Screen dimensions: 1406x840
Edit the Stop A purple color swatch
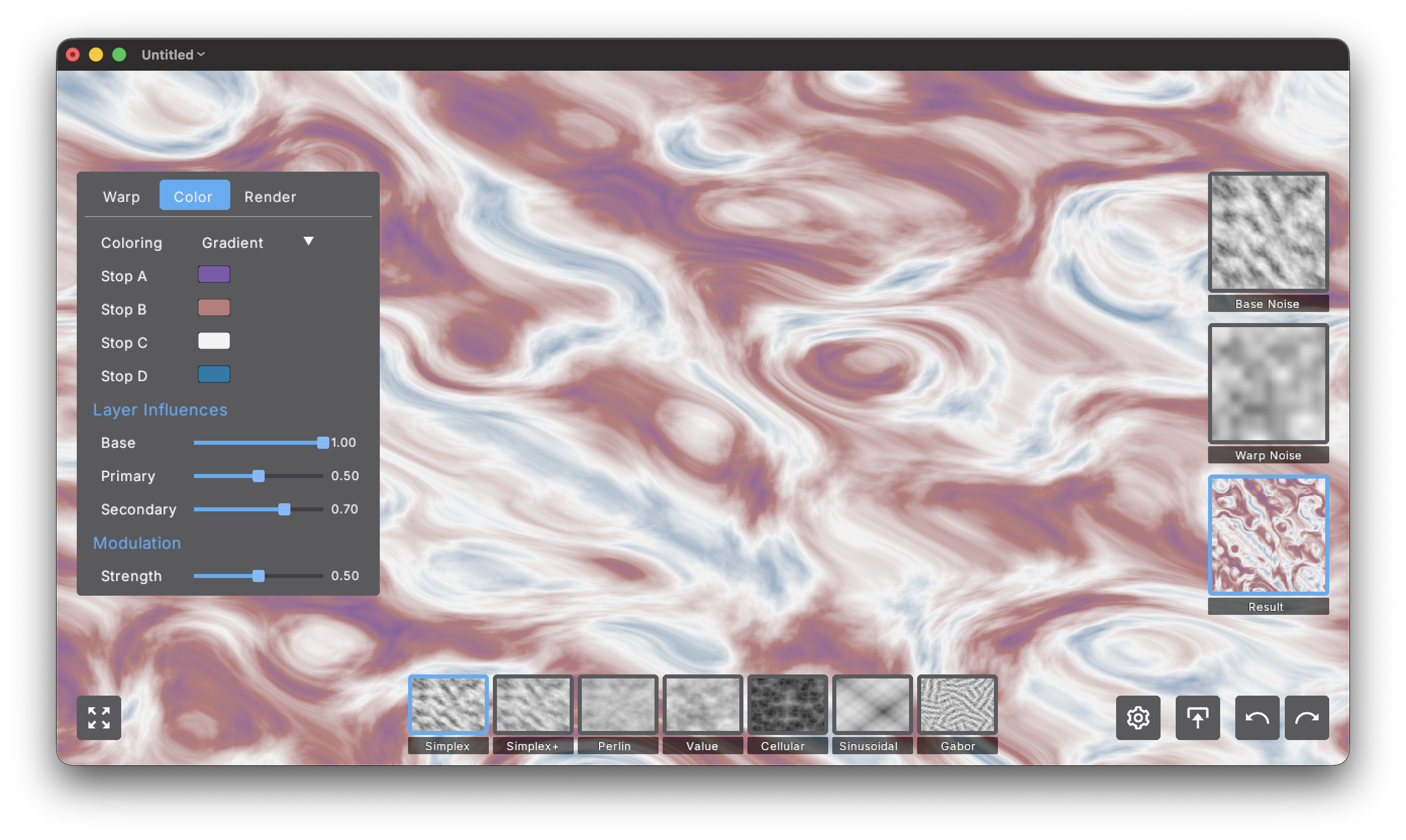(x=214, y=274)
